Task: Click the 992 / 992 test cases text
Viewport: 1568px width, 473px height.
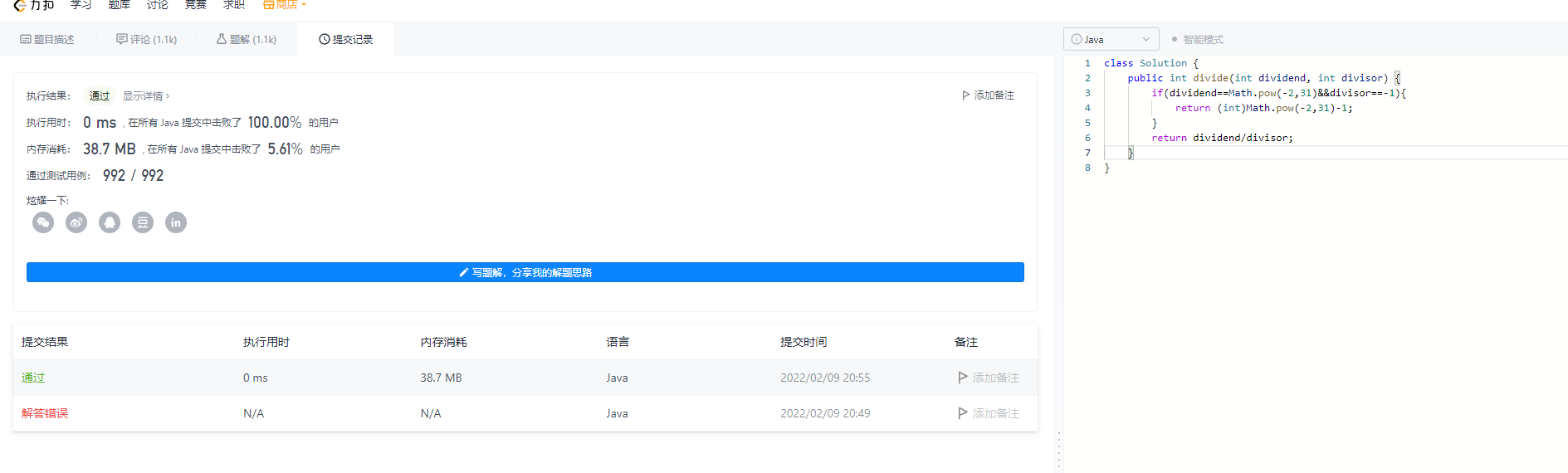Action: (x=133, y=175)
